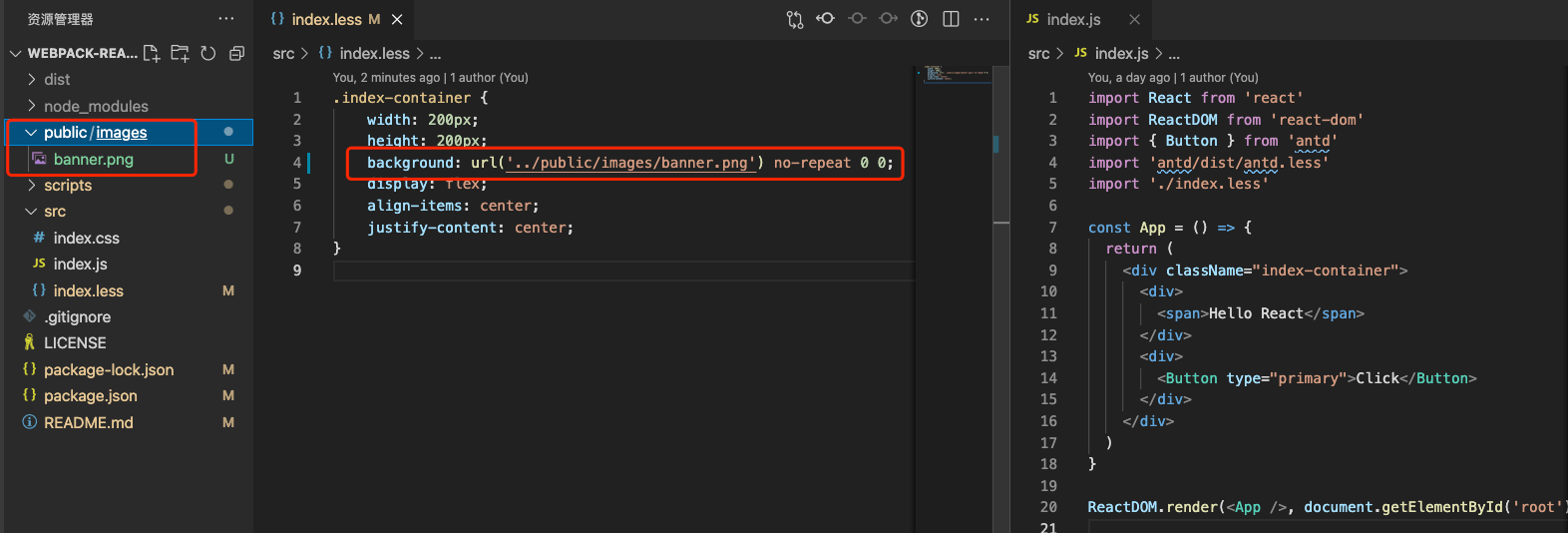This screenshot has height=533, width=1568.
Task: Open index.css from the file tree
Action: pyautogui.click(x=86, y=238)
